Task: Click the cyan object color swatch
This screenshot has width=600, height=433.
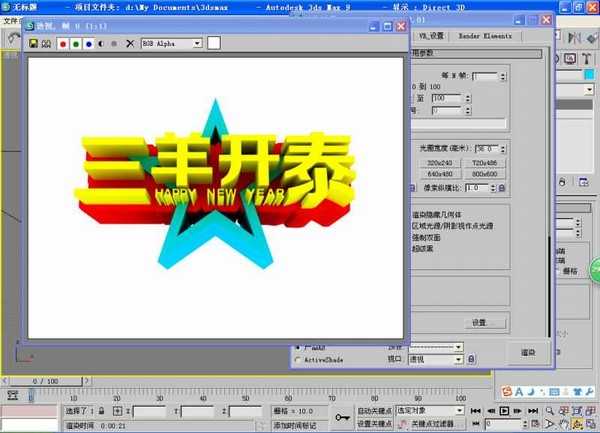Action: (x=589, y=75)
